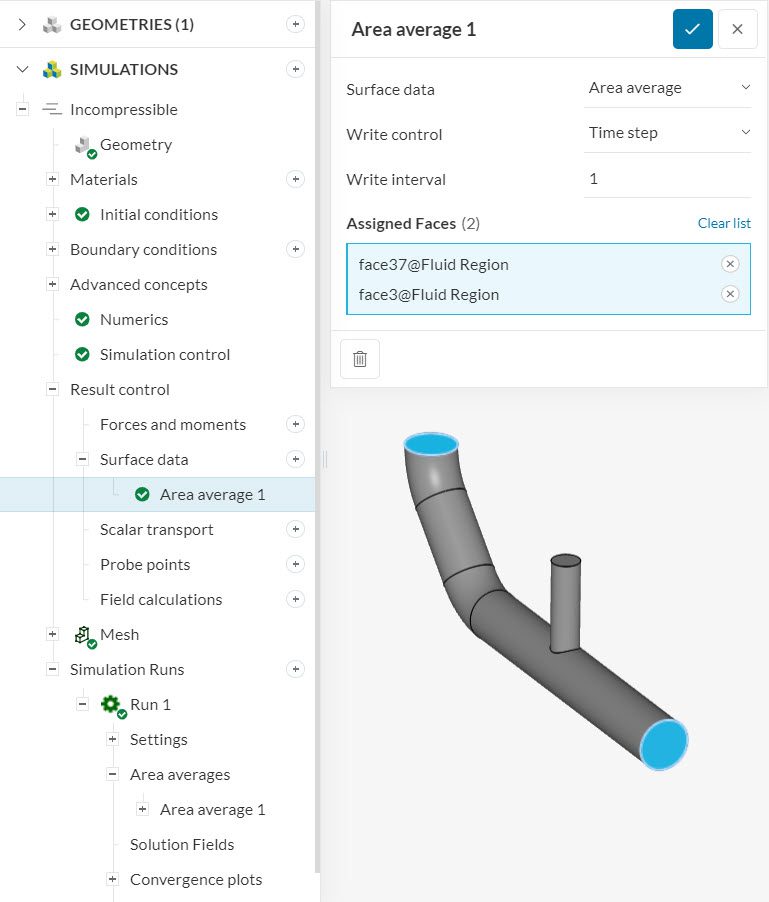The image size is (769, 902).
Task: Open the Surface data dropdown showing Area average
Action: click(x=667, y=88)
